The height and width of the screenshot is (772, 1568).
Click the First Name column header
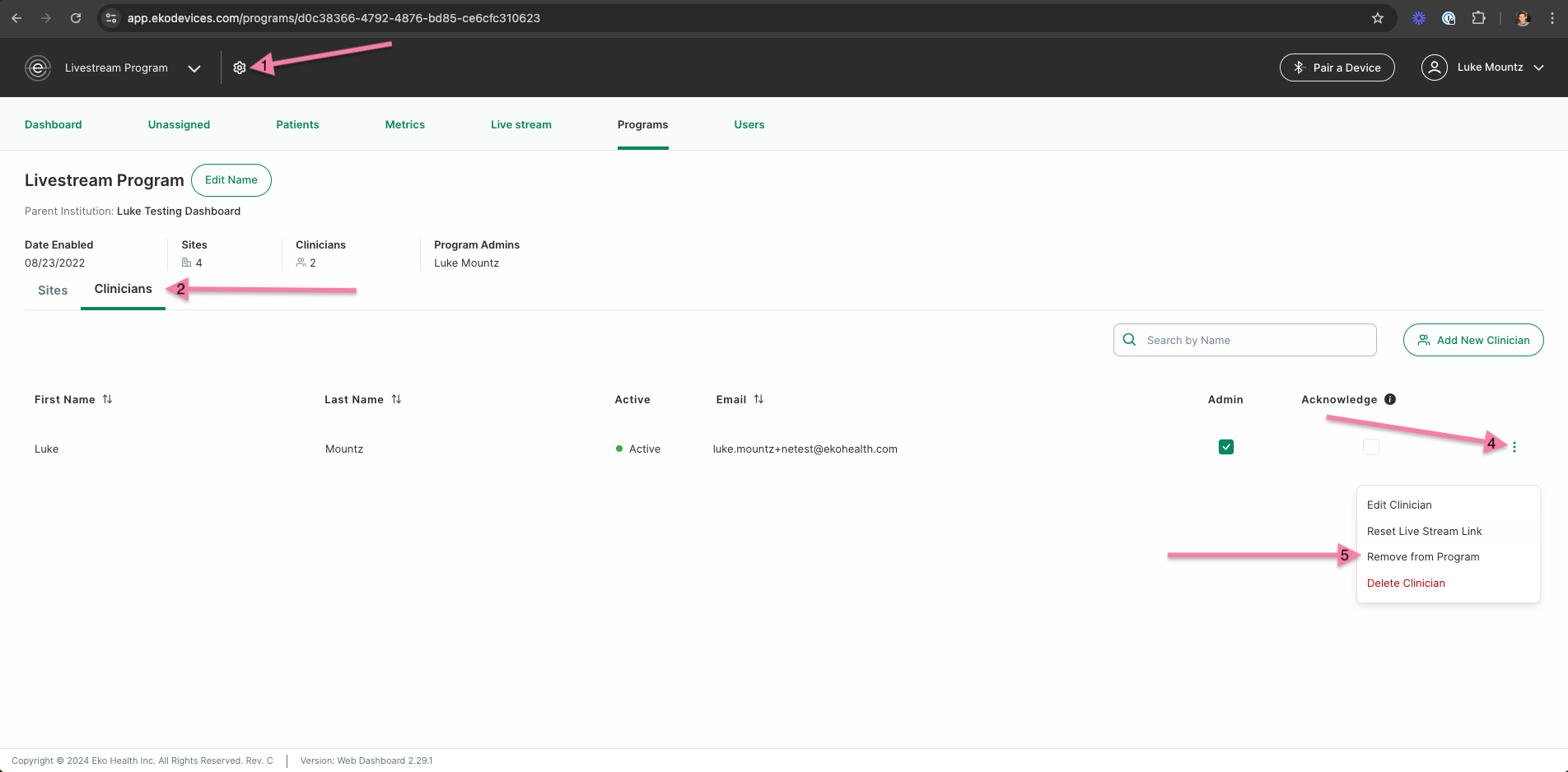pos(65,399)
